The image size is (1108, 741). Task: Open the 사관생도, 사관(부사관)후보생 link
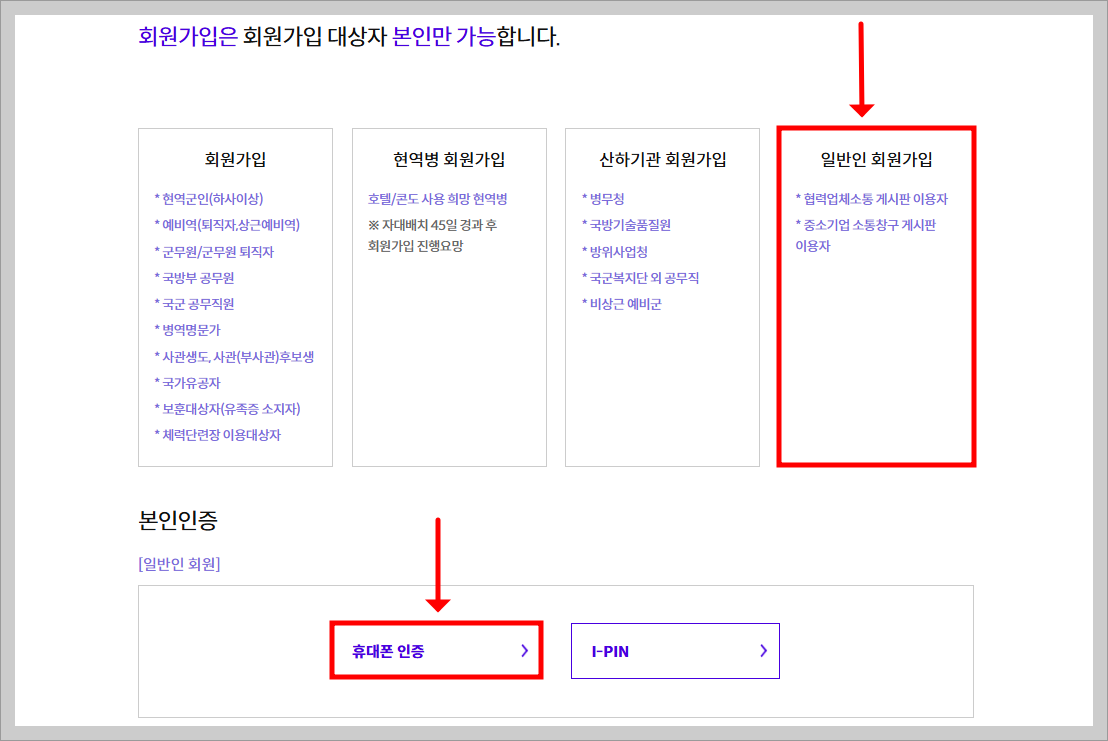pyautogui.click(x=236, y=356)
